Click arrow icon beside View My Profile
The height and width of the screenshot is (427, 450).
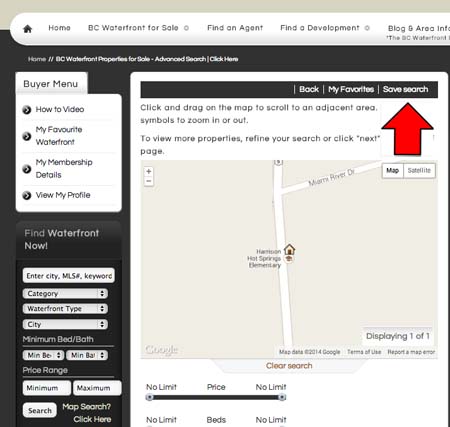point(27,195)
